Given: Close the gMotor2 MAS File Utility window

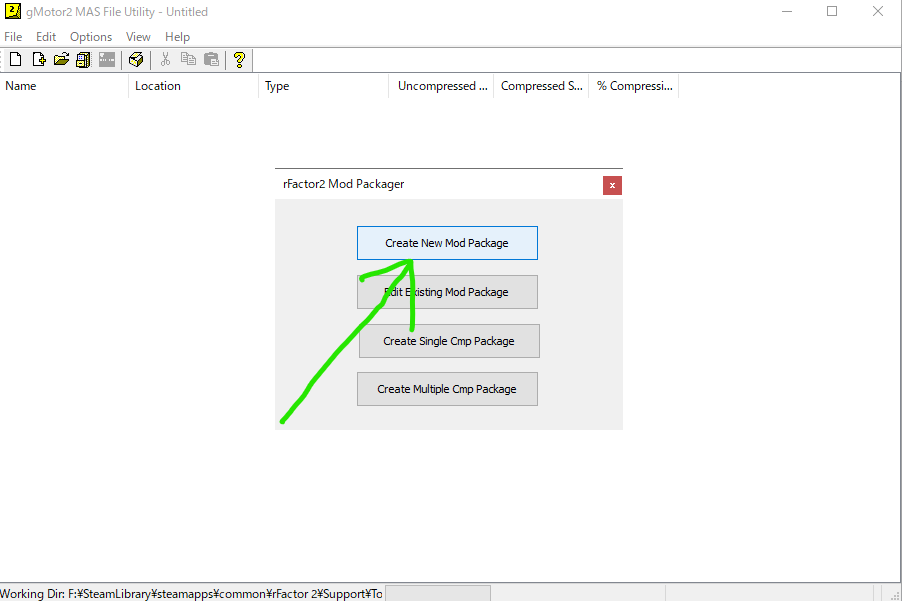Looking at the screenshot, I should point(878,11).
